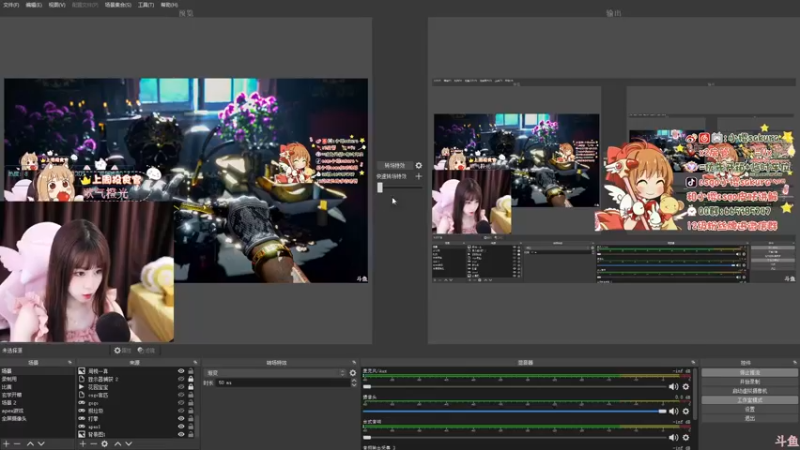Click 停止推流 button

[749, 372]
